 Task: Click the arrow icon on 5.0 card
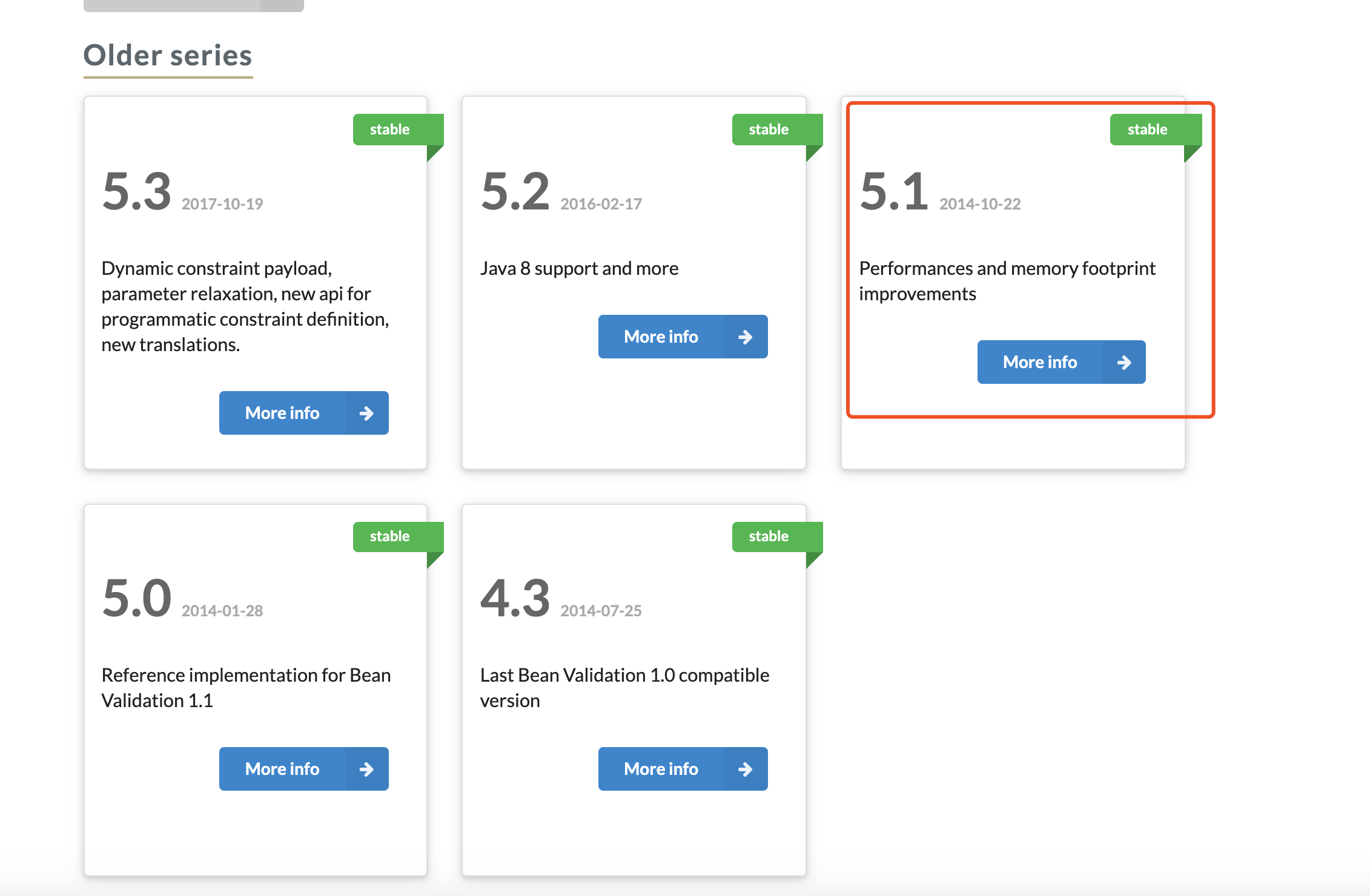click(366, 769)
